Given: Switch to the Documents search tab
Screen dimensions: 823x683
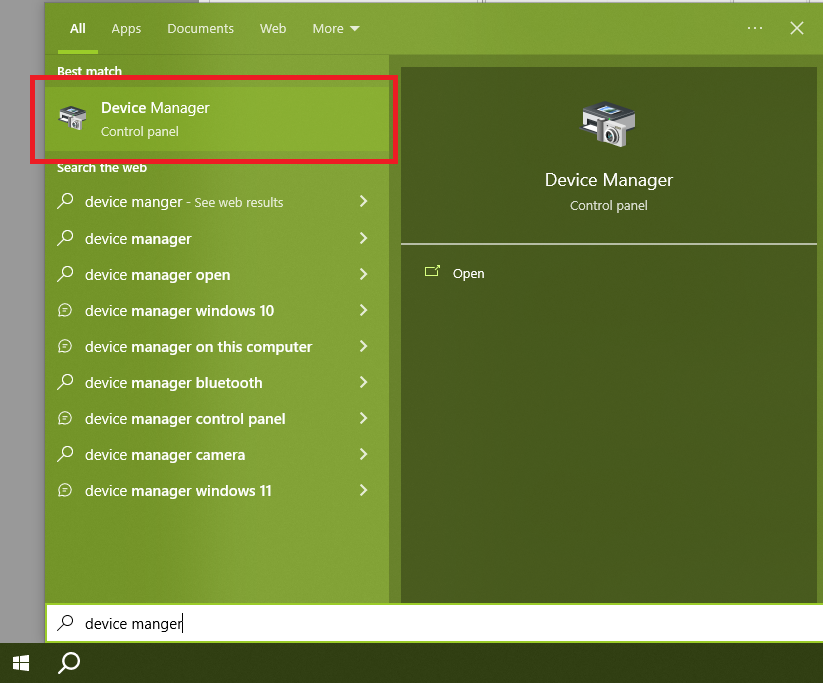Looking at the screenshot, I should coord(200,29).
